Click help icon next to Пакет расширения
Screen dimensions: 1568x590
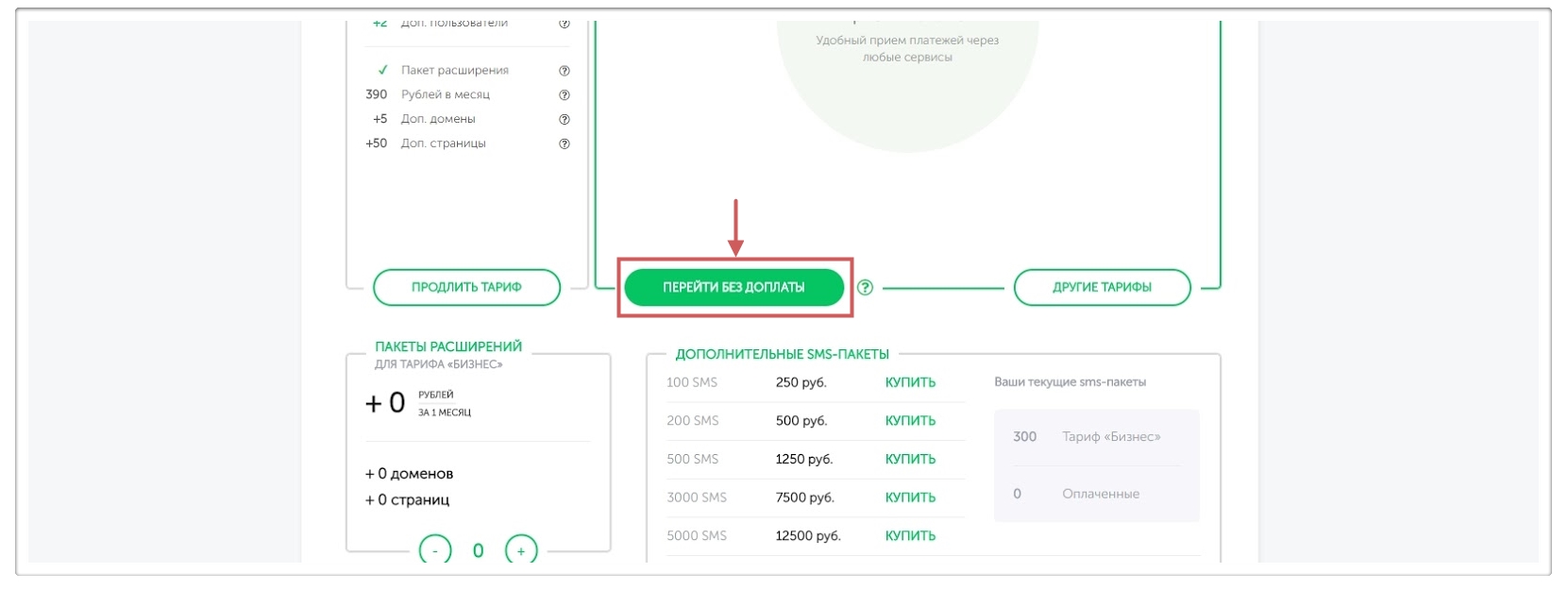[x=565, y=71]
